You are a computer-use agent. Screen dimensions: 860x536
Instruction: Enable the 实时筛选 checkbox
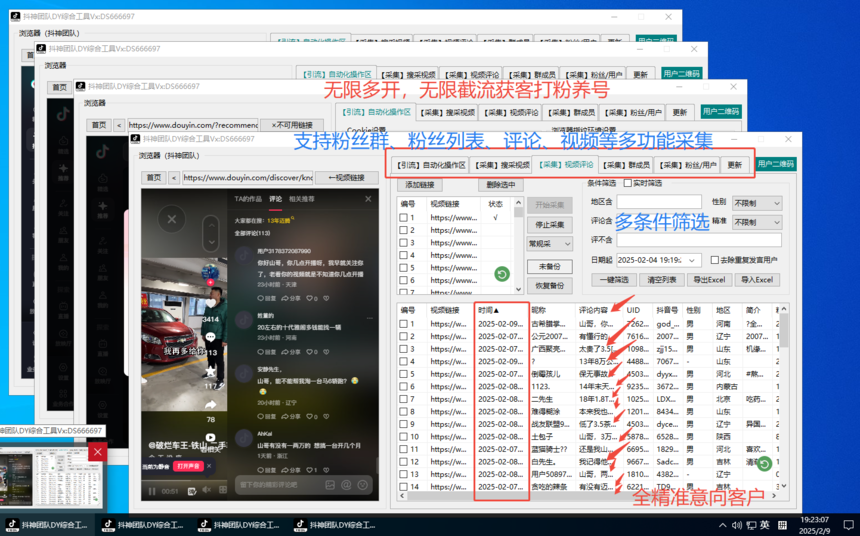(x=627, y=183)
